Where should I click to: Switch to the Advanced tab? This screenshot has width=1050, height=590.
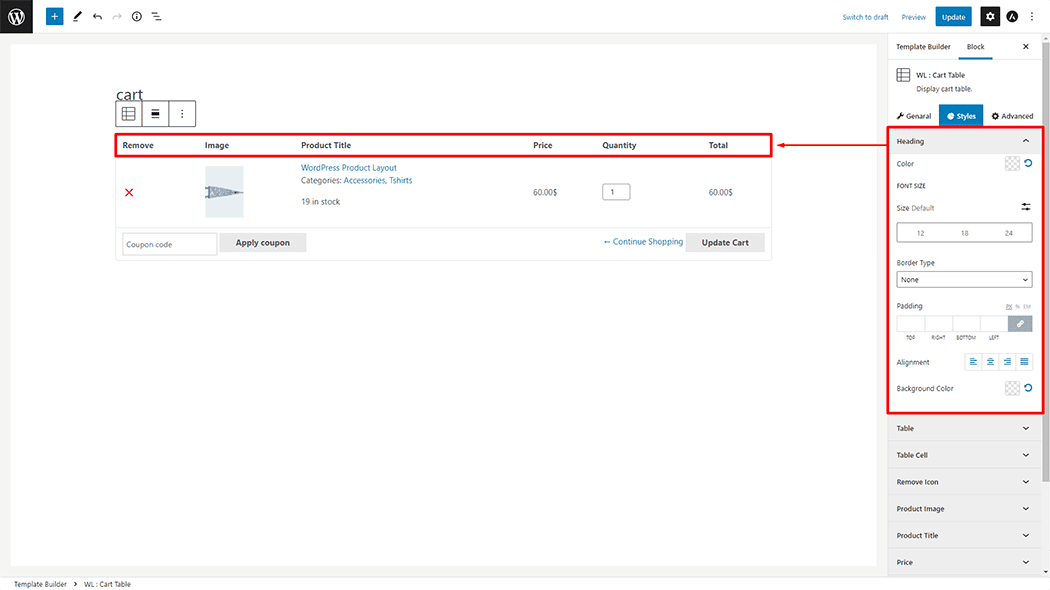[x=1012, y=116]
